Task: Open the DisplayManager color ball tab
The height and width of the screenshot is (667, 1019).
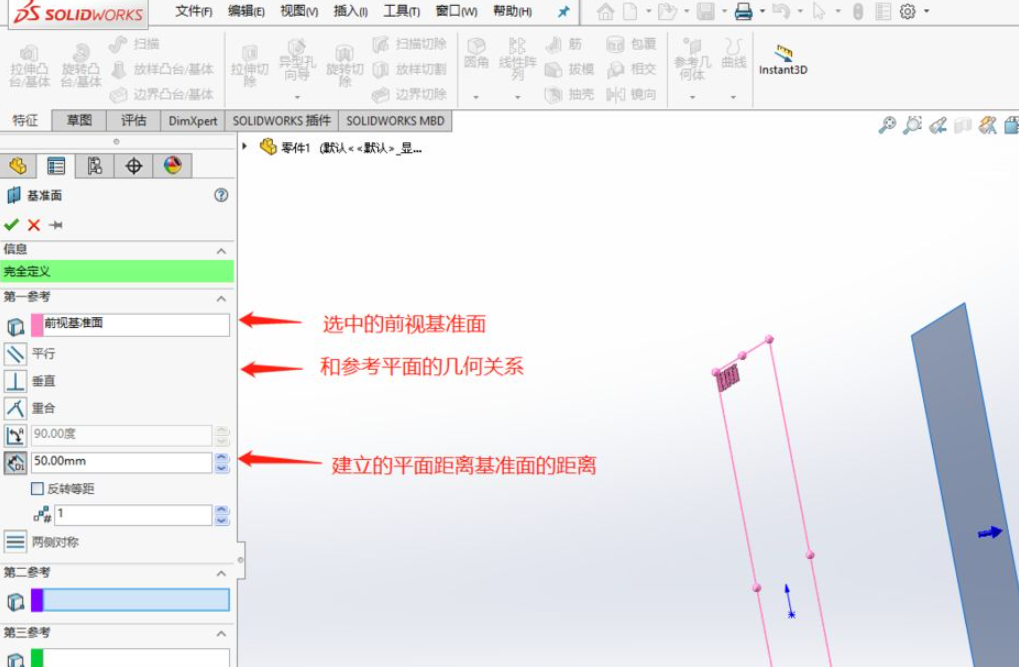Action: click(172, 166)
